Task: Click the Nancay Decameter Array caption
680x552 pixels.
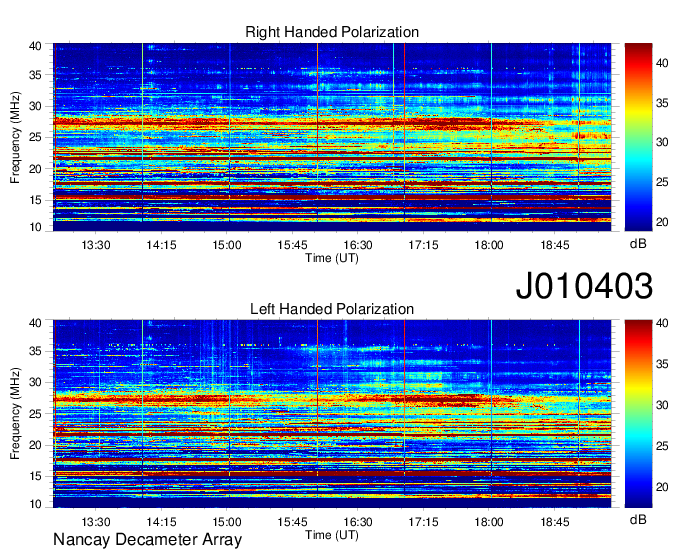Action: 147,540
